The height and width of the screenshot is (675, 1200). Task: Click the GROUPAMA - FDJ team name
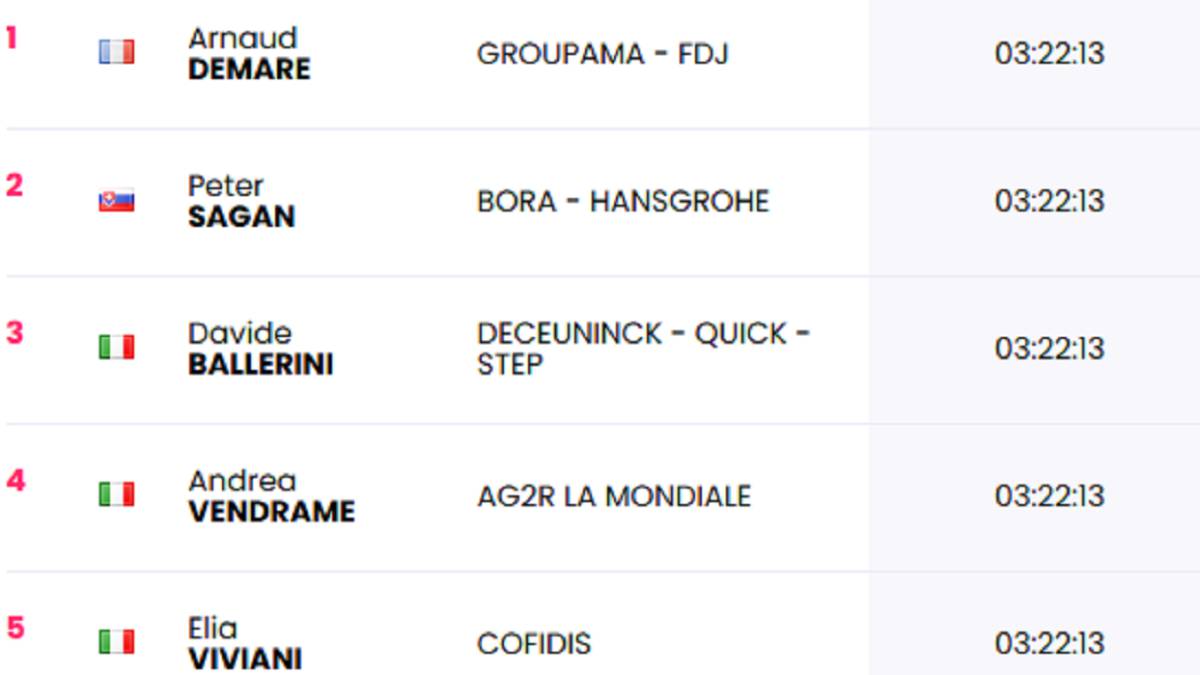(602, 53)
